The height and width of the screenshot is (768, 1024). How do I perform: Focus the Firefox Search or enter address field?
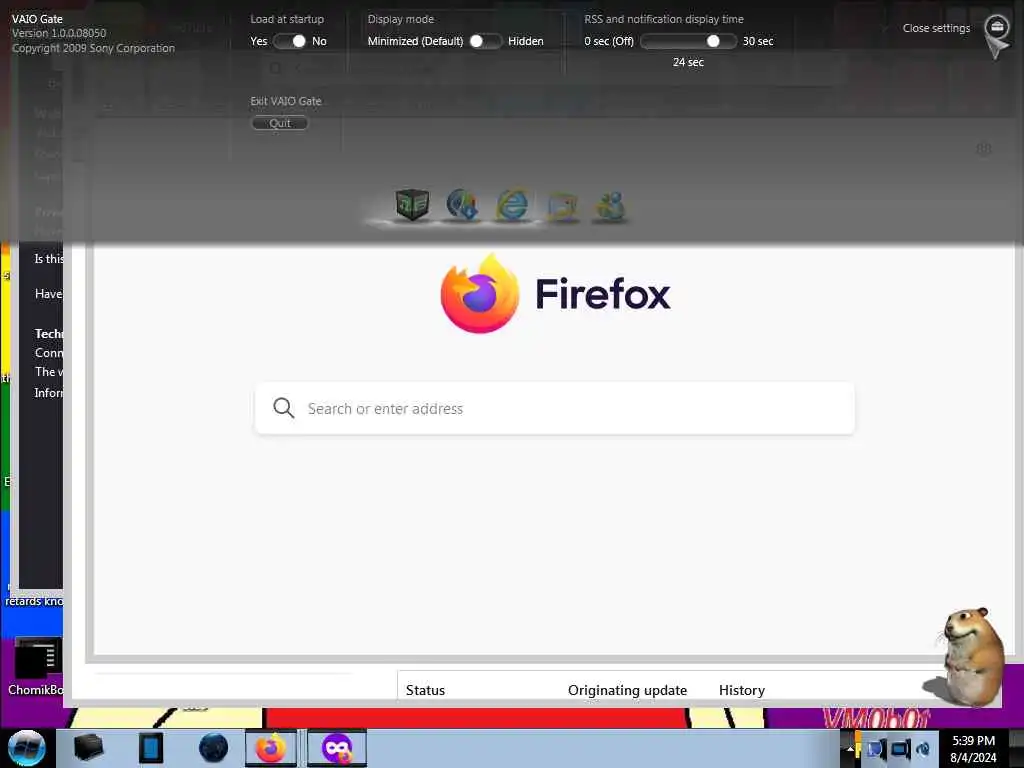(554, 408)
